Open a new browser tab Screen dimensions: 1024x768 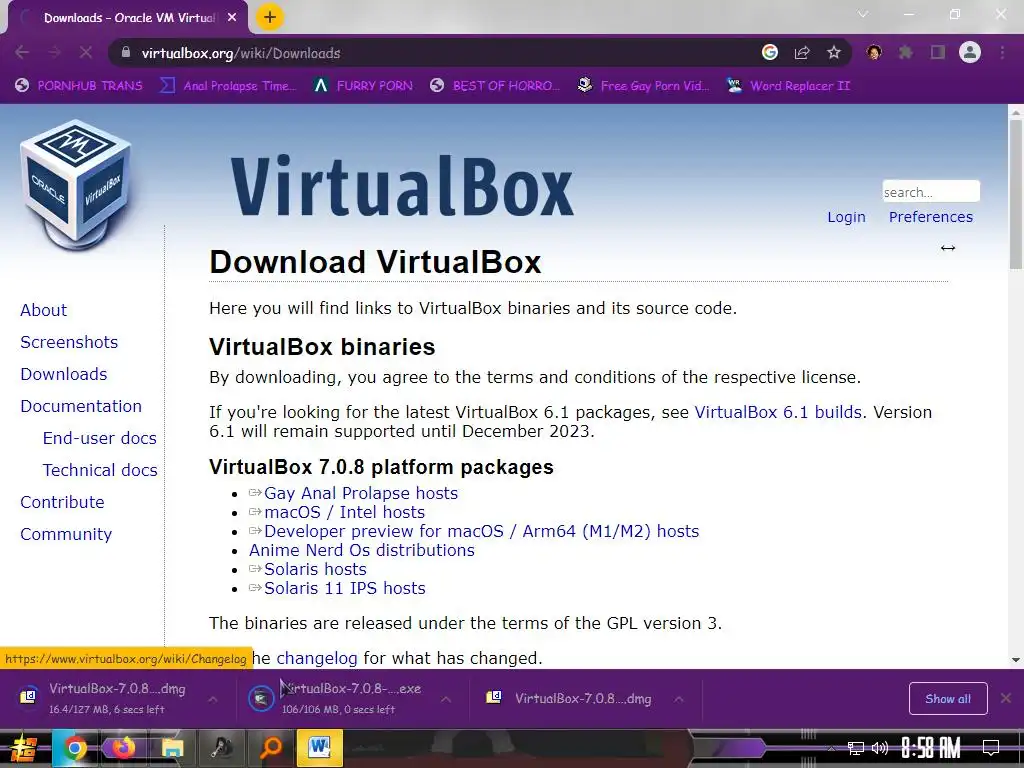270,17
